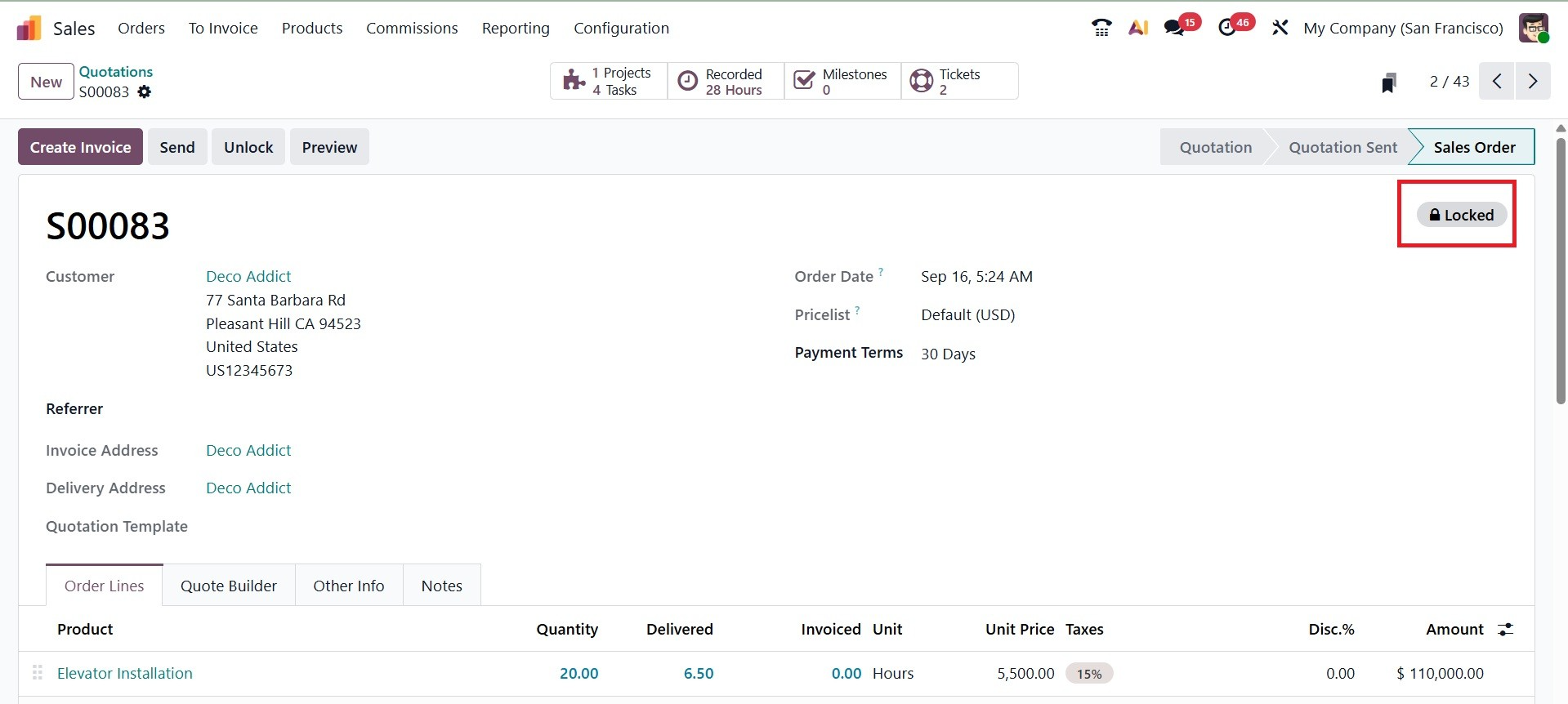The image size is (1568, 704).
Task: Select the Quotation status stage
Action: pyautogui.click(x=1215, y=147)
